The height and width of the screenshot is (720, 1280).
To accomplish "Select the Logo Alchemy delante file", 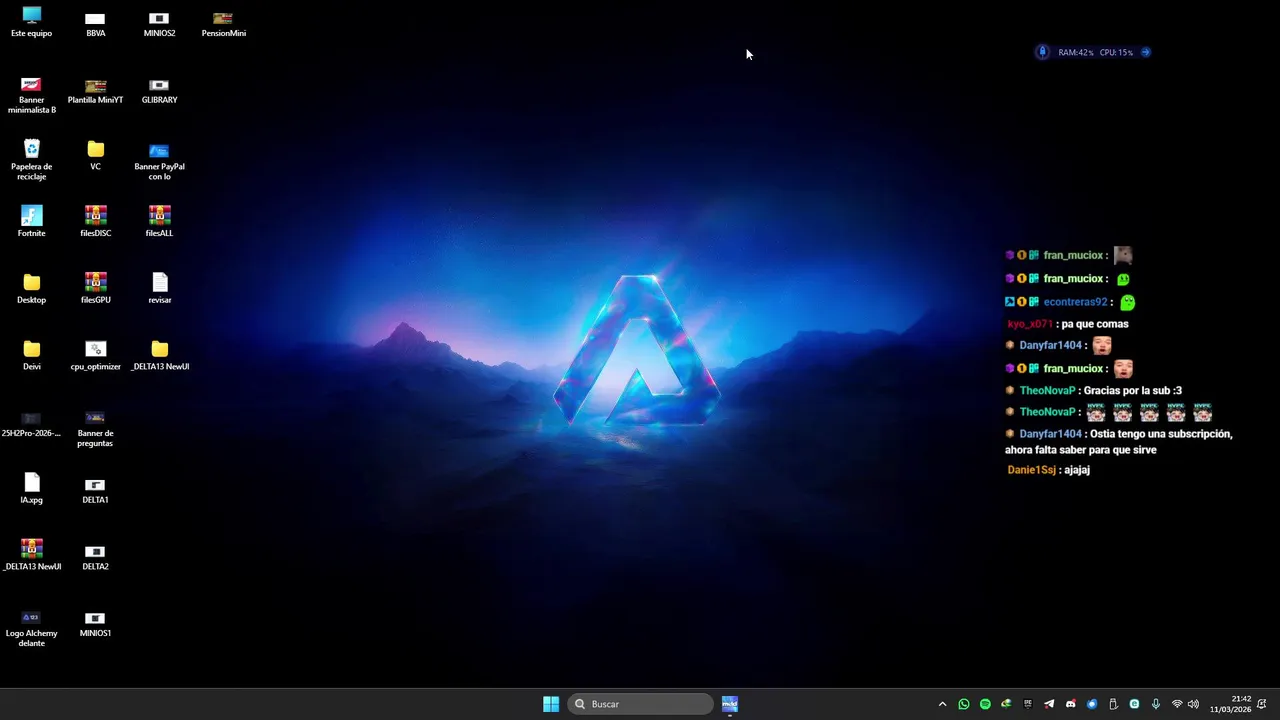I will pos(31,628).
